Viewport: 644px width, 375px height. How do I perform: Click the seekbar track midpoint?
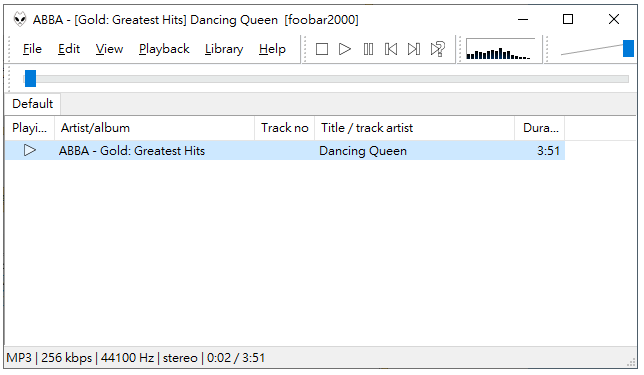[326, 79]
